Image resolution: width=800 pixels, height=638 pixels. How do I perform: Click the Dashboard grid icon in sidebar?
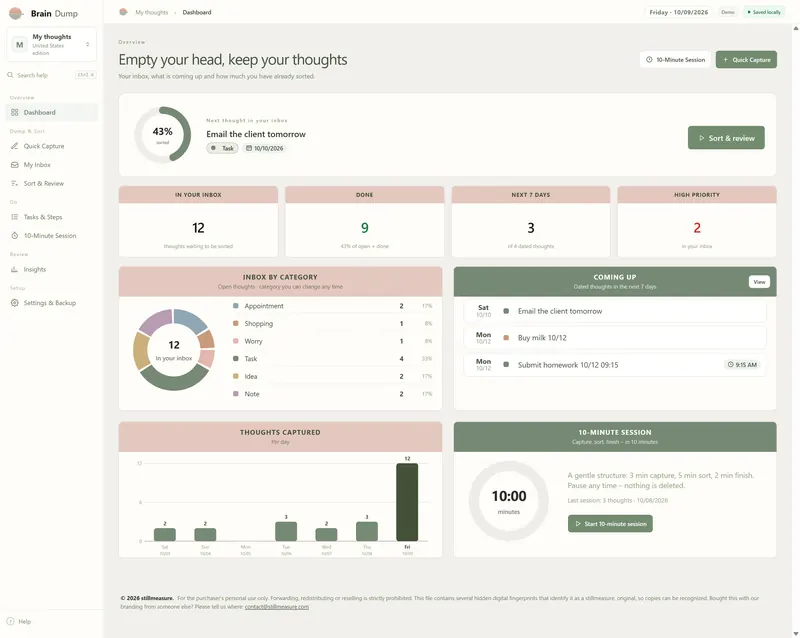14,112
